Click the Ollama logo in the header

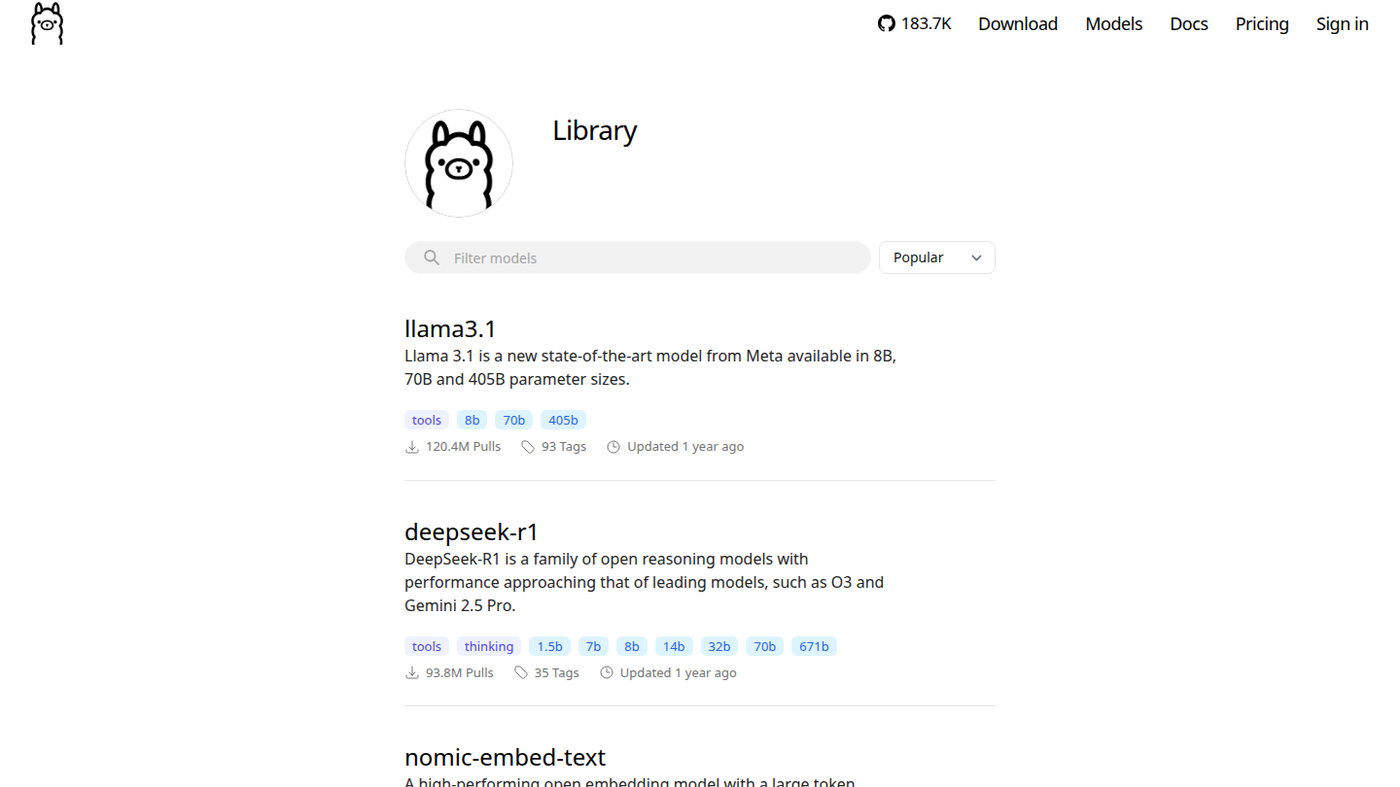coord(47,24)
